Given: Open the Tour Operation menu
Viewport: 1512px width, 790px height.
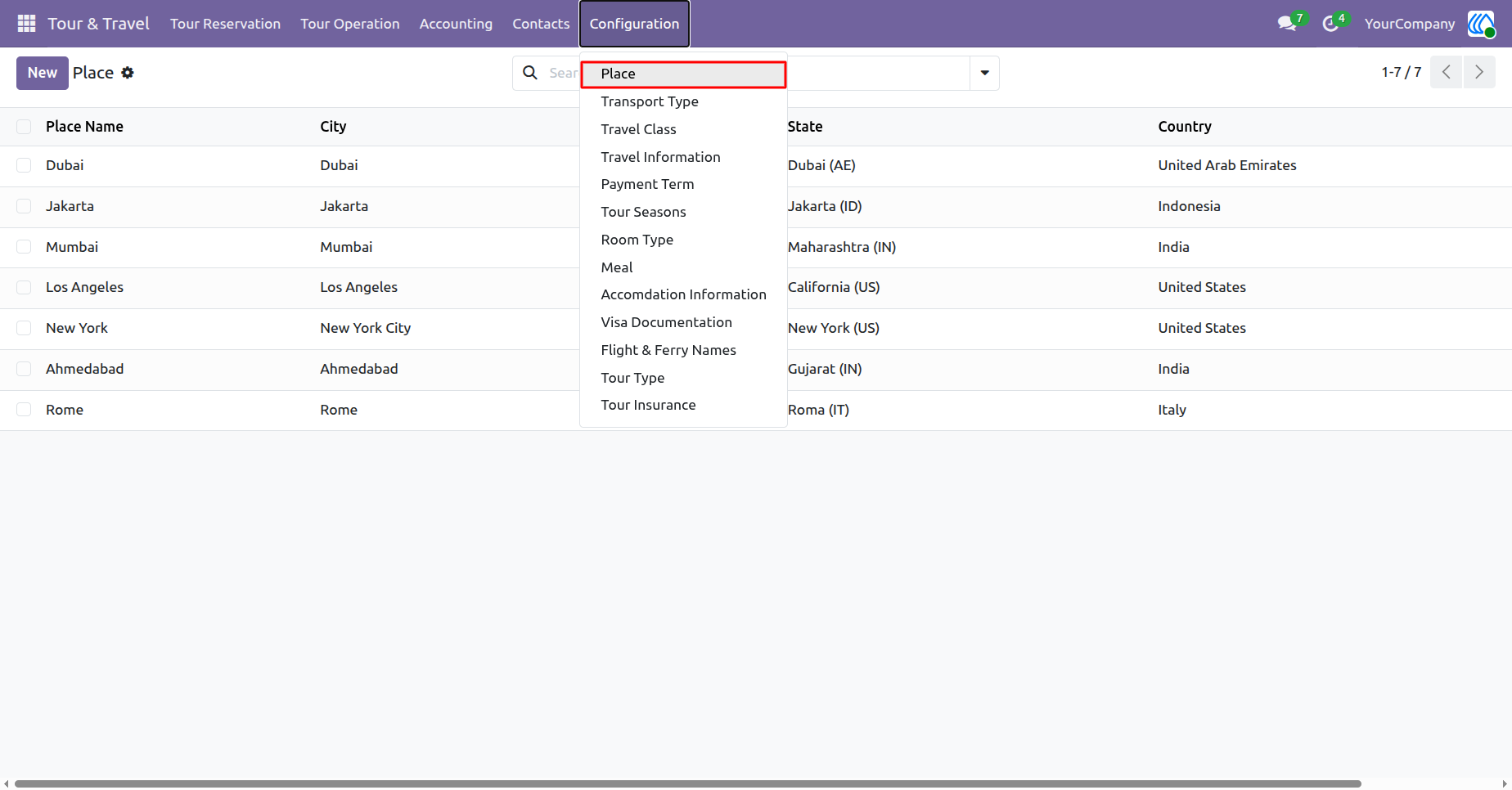Looking at the screenshot, I should (x=350, y=24).
